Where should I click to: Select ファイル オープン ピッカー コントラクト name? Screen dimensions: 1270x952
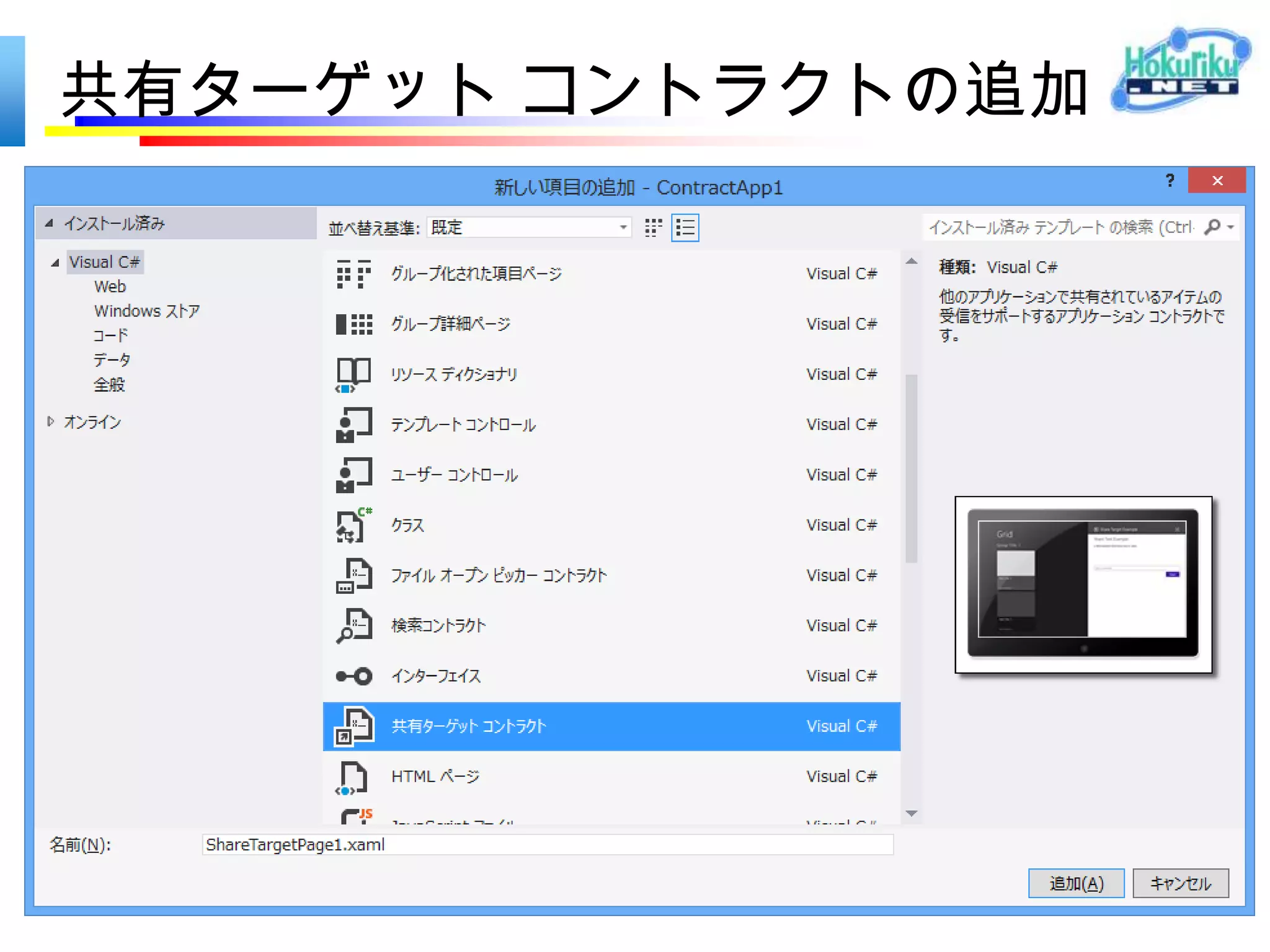[499, 575]
